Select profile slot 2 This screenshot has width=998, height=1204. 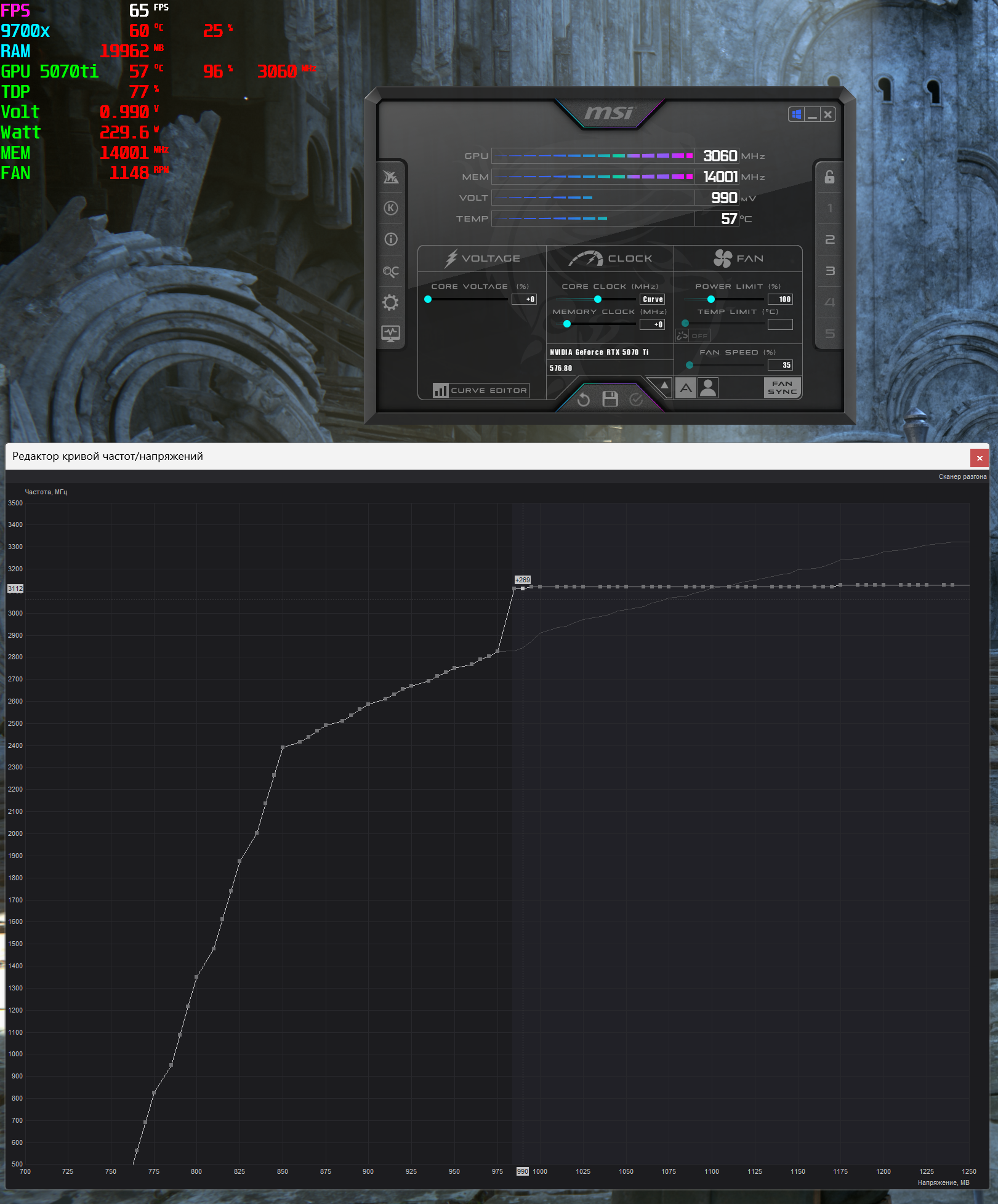(x=830, y=239)
